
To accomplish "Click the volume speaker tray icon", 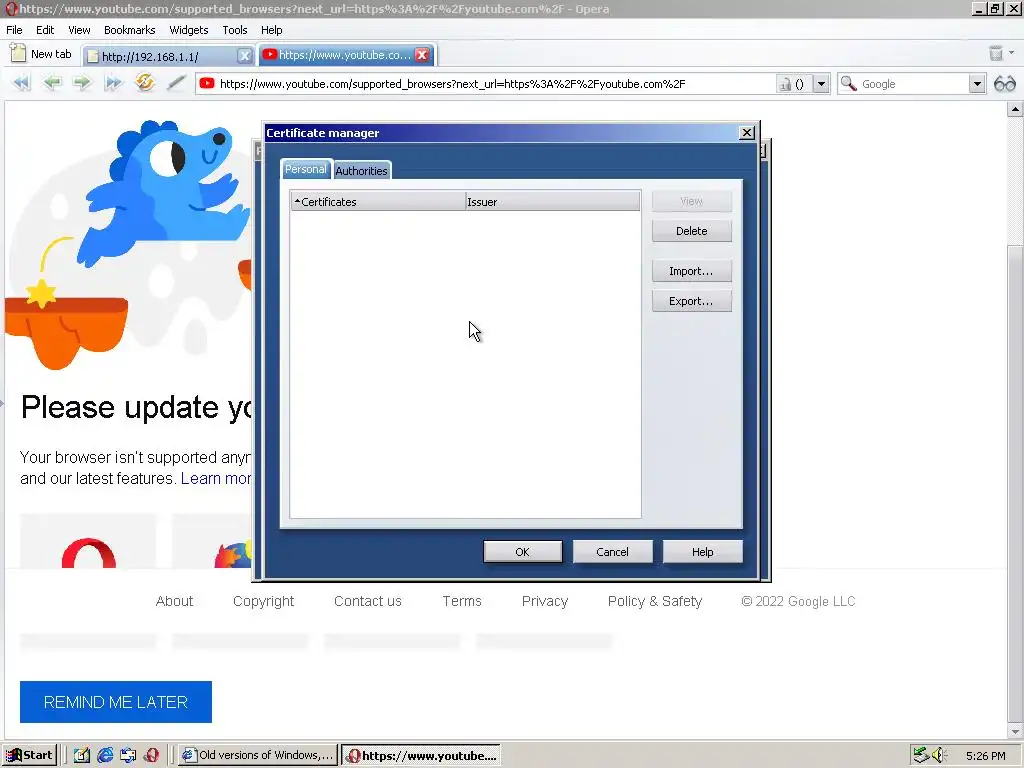I will [938, 756].
